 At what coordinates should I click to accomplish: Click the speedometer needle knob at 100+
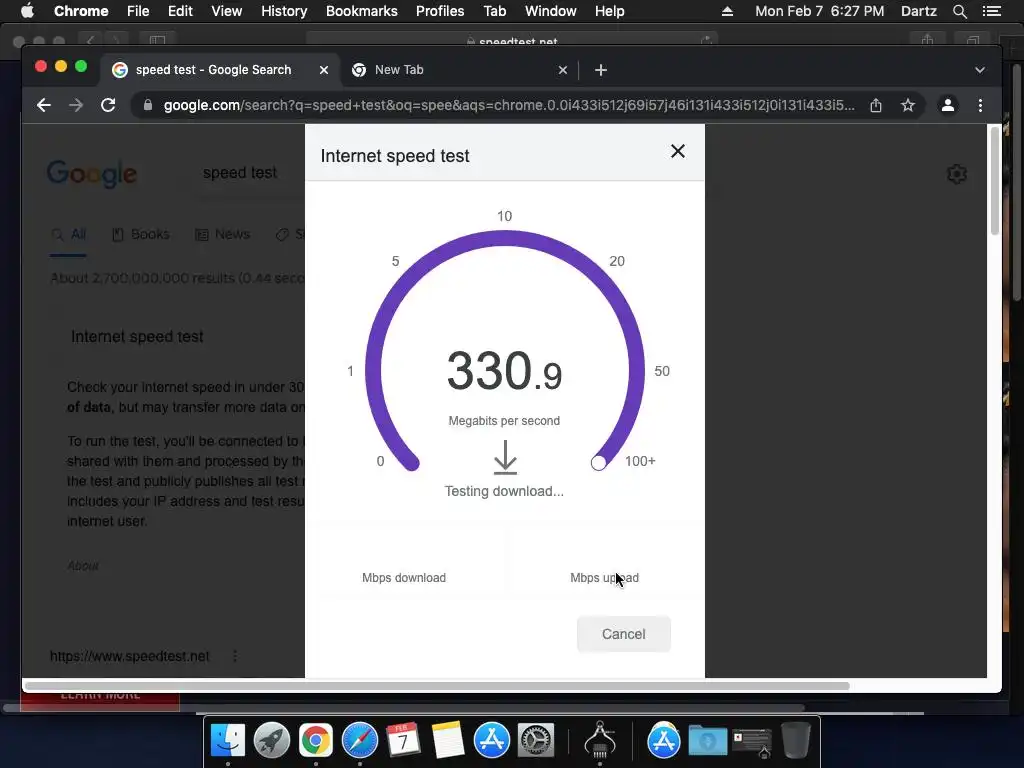(598, 463)
